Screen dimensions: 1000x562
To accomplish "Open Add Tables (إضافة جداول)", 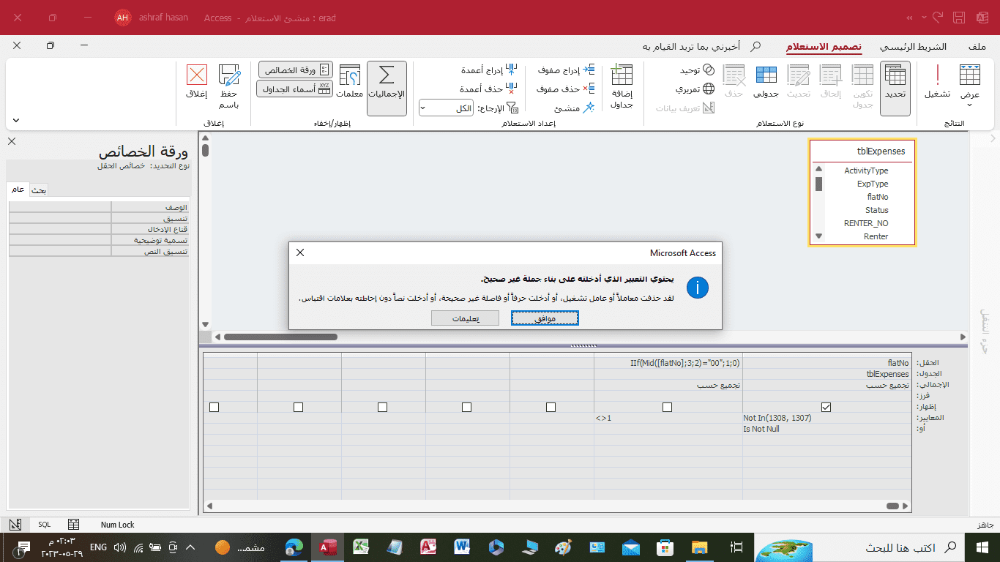I will 622,86.
